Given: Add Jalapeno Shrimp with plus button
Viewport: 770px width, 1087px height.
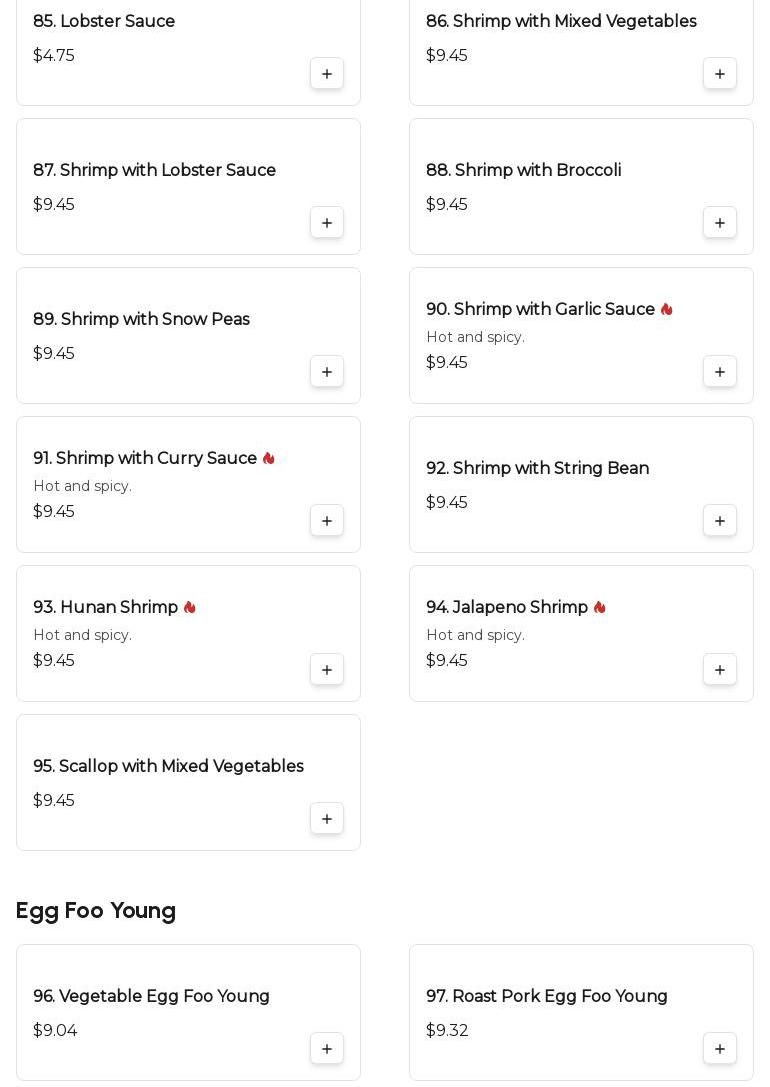Looking at the screenshot, I should [720, 670].
